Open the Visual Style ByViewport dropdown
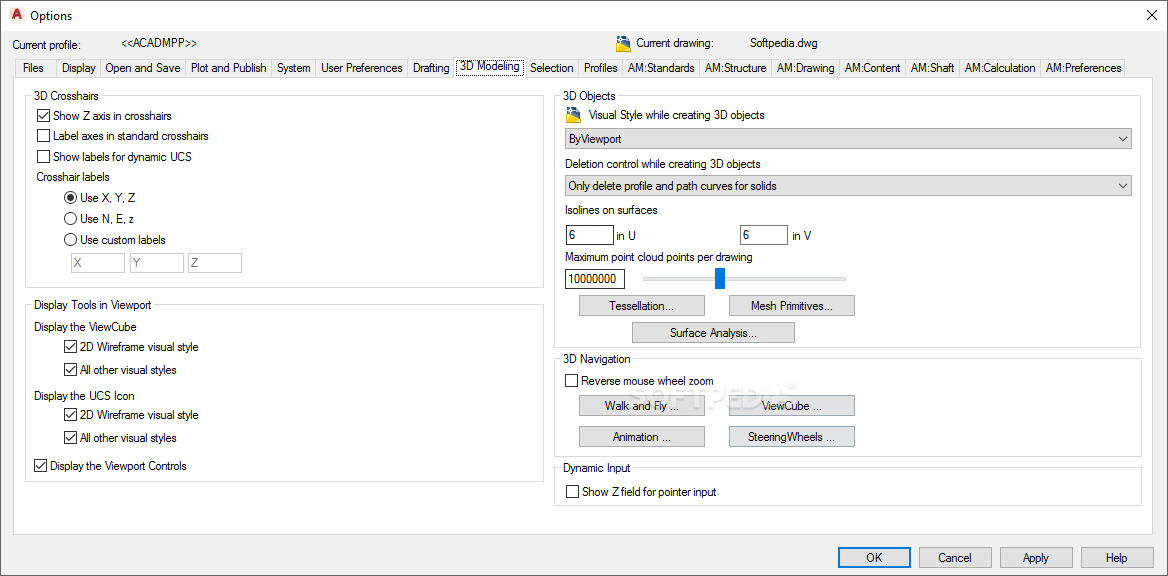The width and height of the screenshot is (1168, 576). [x=848, y=139]
